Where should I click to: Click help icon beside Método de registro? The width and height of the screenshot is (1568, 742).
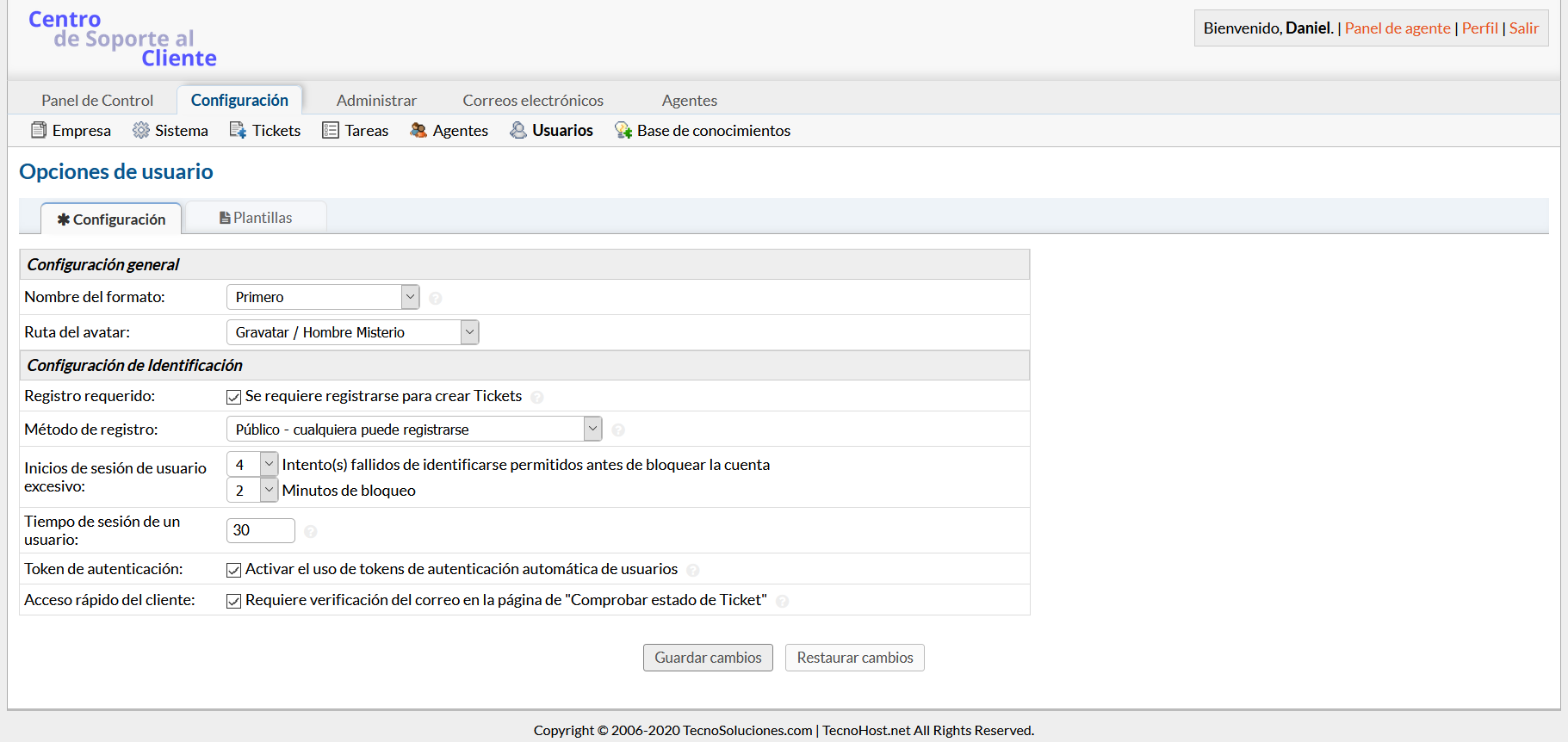(x=618, y=430)
